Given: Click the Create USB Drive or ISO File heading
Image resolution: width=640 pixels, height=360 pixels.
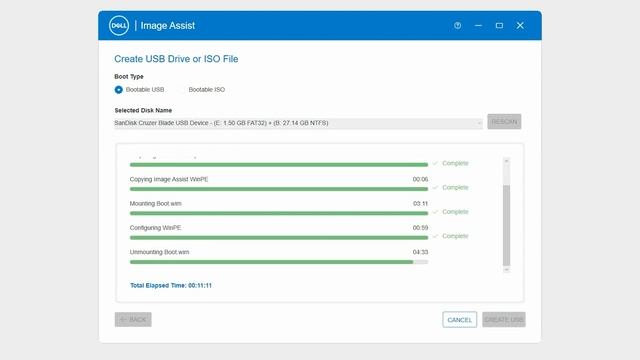Looking at the screenshot, I should click(176, 59).
